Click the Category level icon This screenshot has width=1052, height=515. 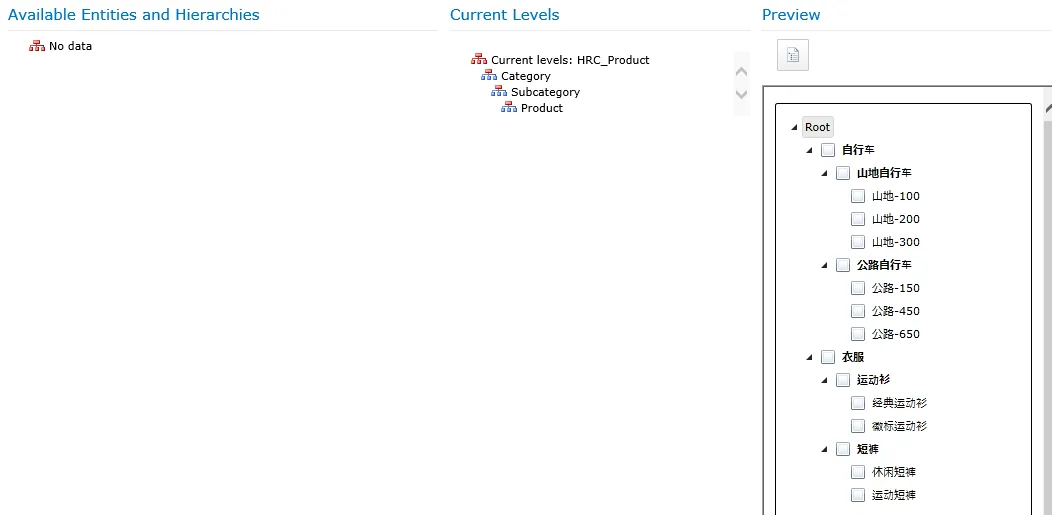(489, 76)
